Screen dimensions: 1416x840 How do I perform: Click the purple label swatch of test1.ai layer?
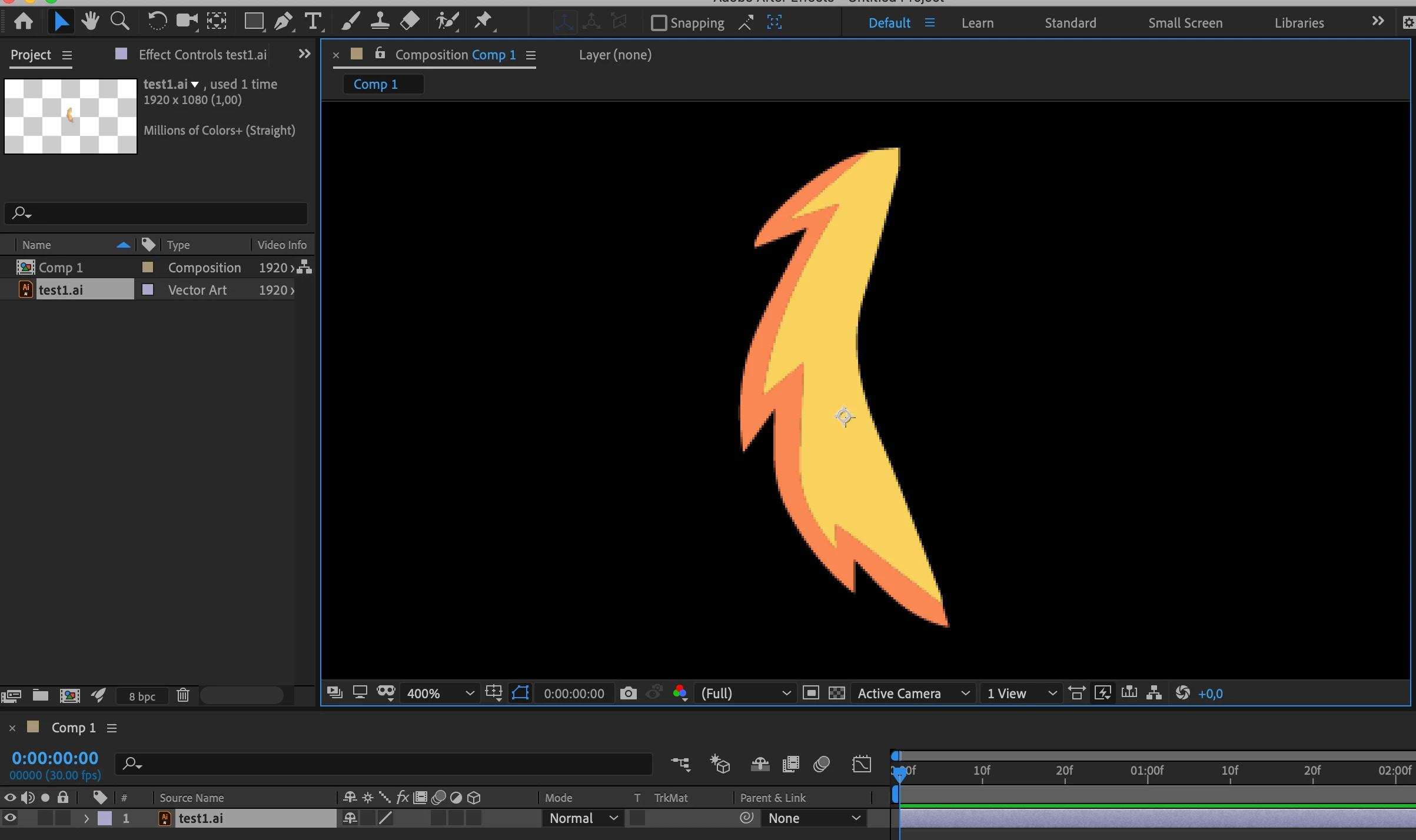pos(105,818)
